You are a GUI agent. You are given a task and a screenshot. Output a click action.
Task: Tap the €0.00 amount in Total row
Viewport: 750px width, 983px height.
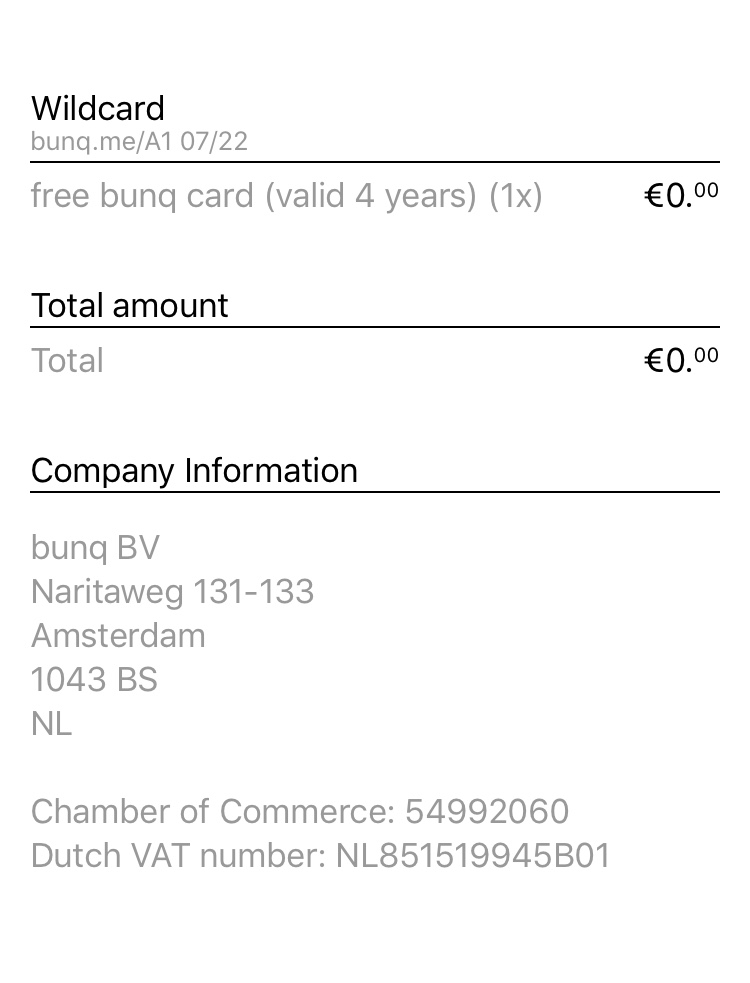tap(681, 360)
